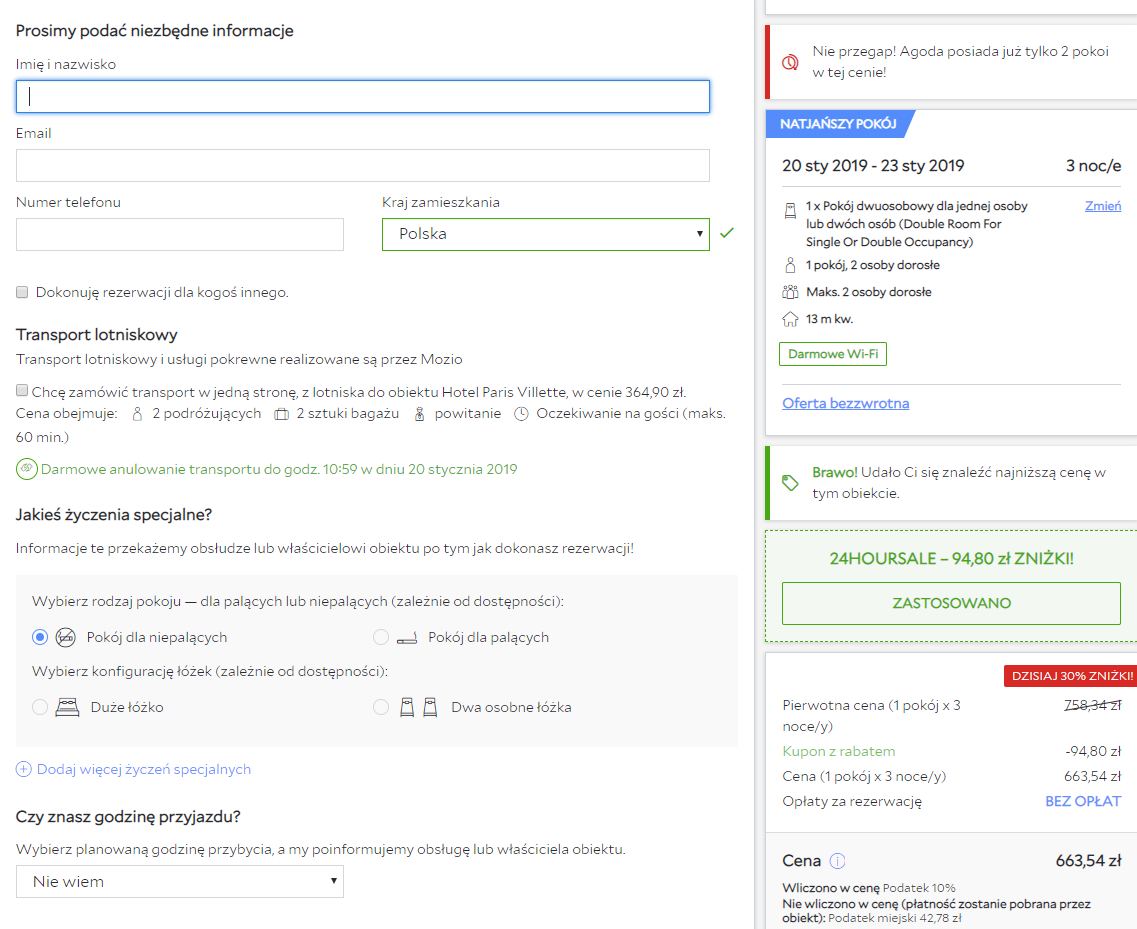Click the cigarette smoking room icon
The image size is (1137, 929).
(x=407, y=638)
